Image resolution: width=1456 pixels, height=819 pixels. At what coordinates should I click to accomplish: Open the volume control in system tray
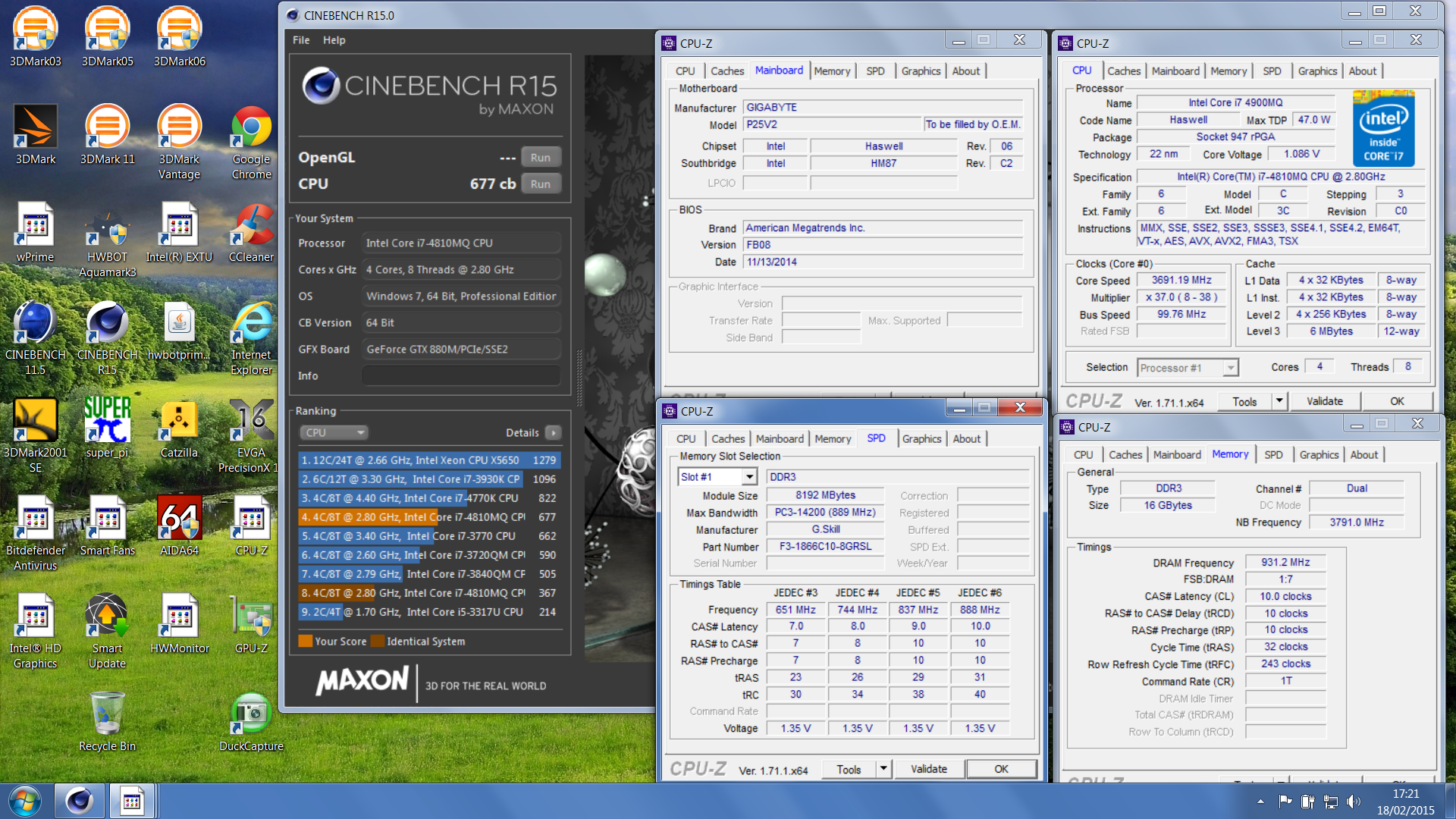(1354, 801)
